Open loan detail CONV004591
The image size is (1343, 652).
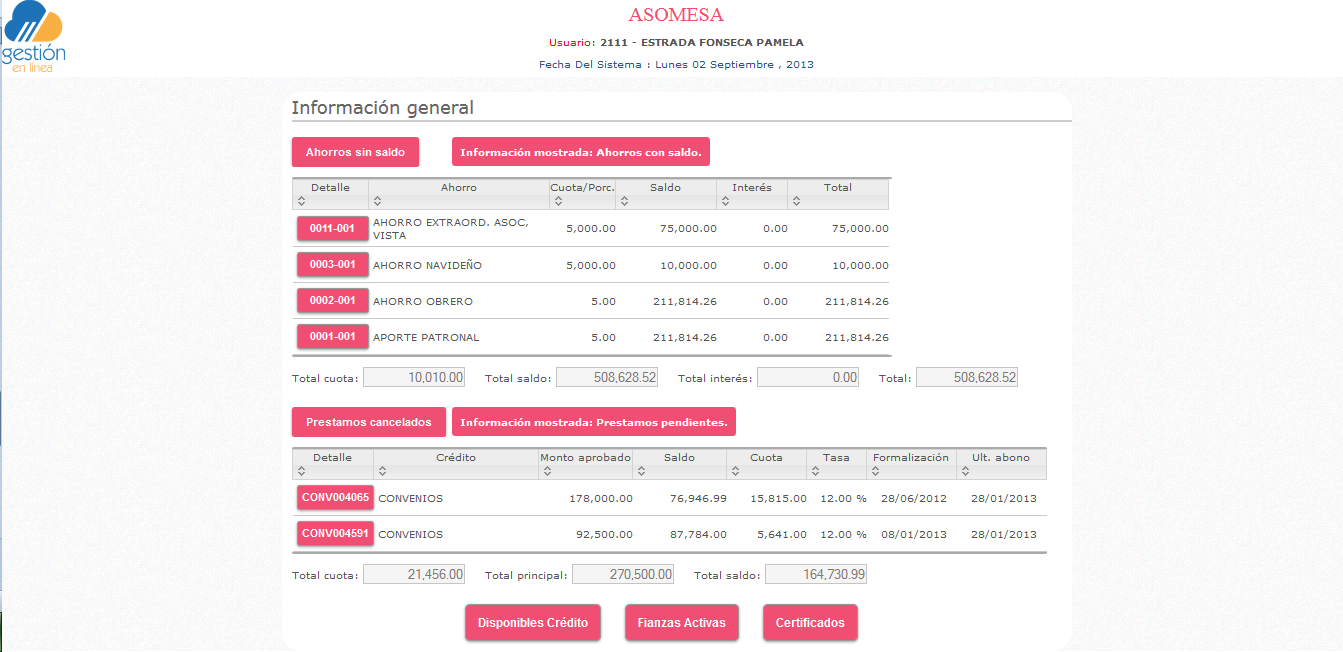[335, 533]
